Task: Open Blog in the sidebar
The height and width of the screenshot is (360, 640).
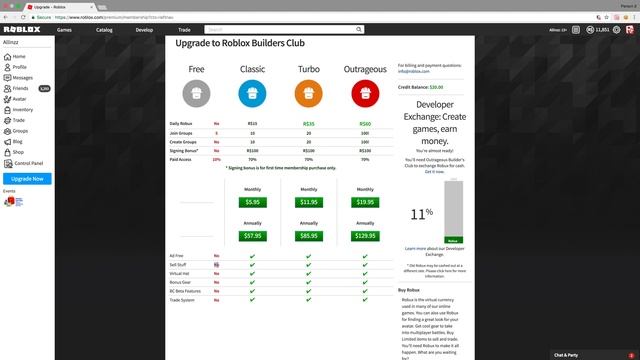Action: tap(13, 141)
